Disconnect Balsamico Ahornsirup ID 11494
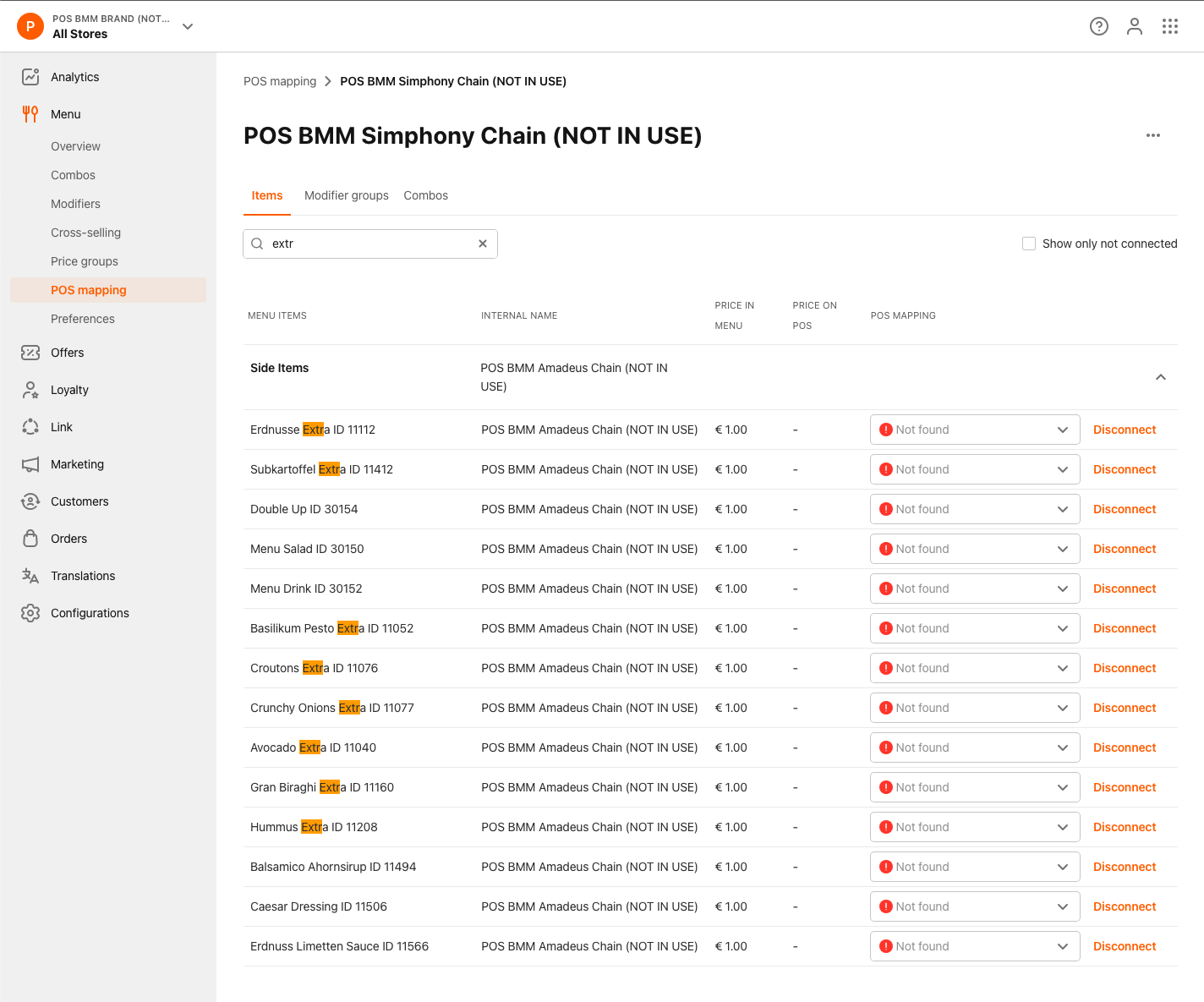This screenshot has height=1002, width=1204. click(x=1125, y=867)
